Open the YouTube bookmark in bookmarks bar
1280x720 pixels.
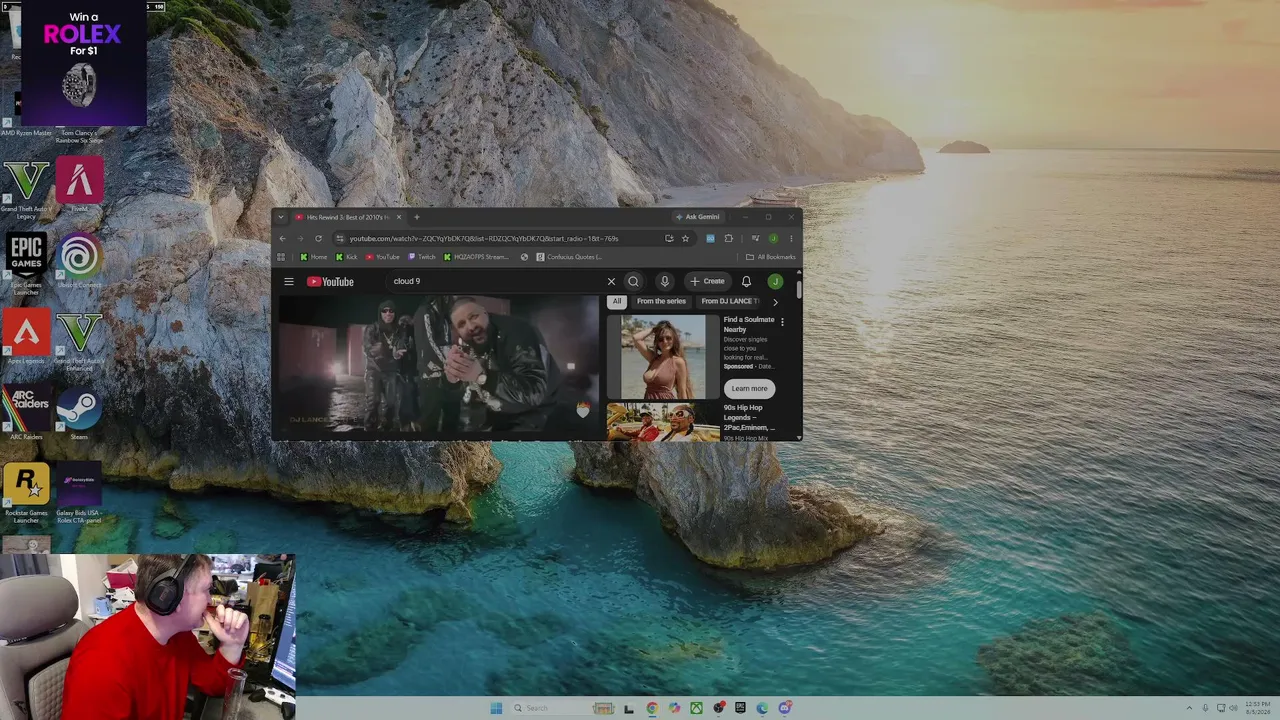382,257
